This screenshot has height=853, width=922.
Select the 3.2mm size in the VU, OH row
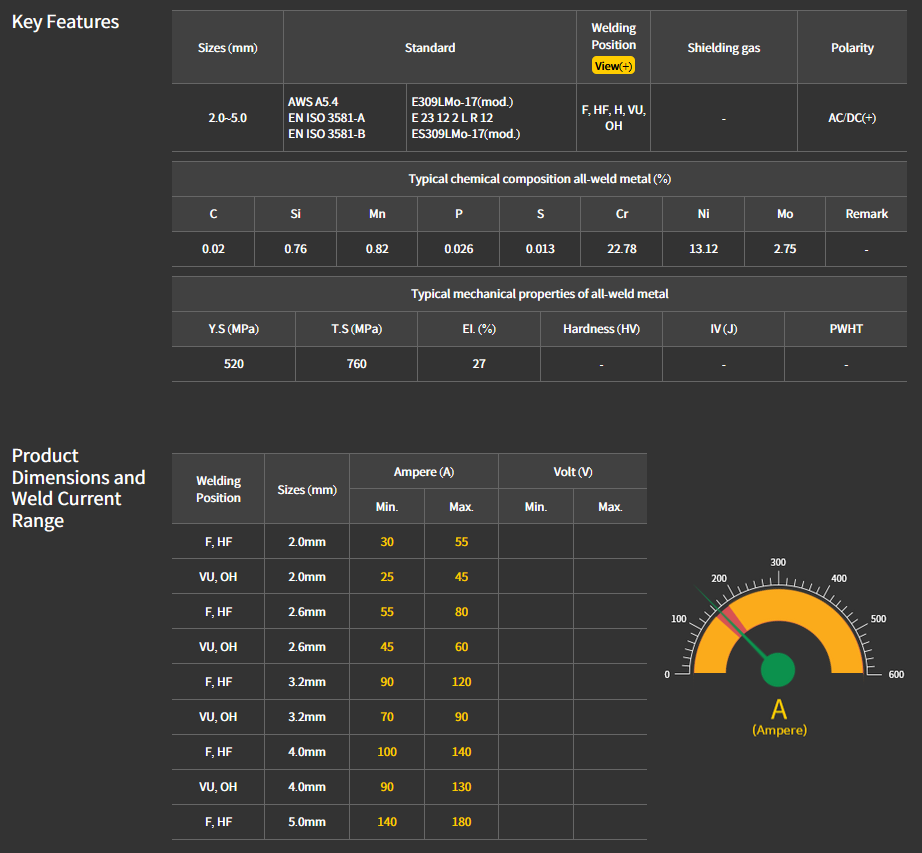point(307,717)
